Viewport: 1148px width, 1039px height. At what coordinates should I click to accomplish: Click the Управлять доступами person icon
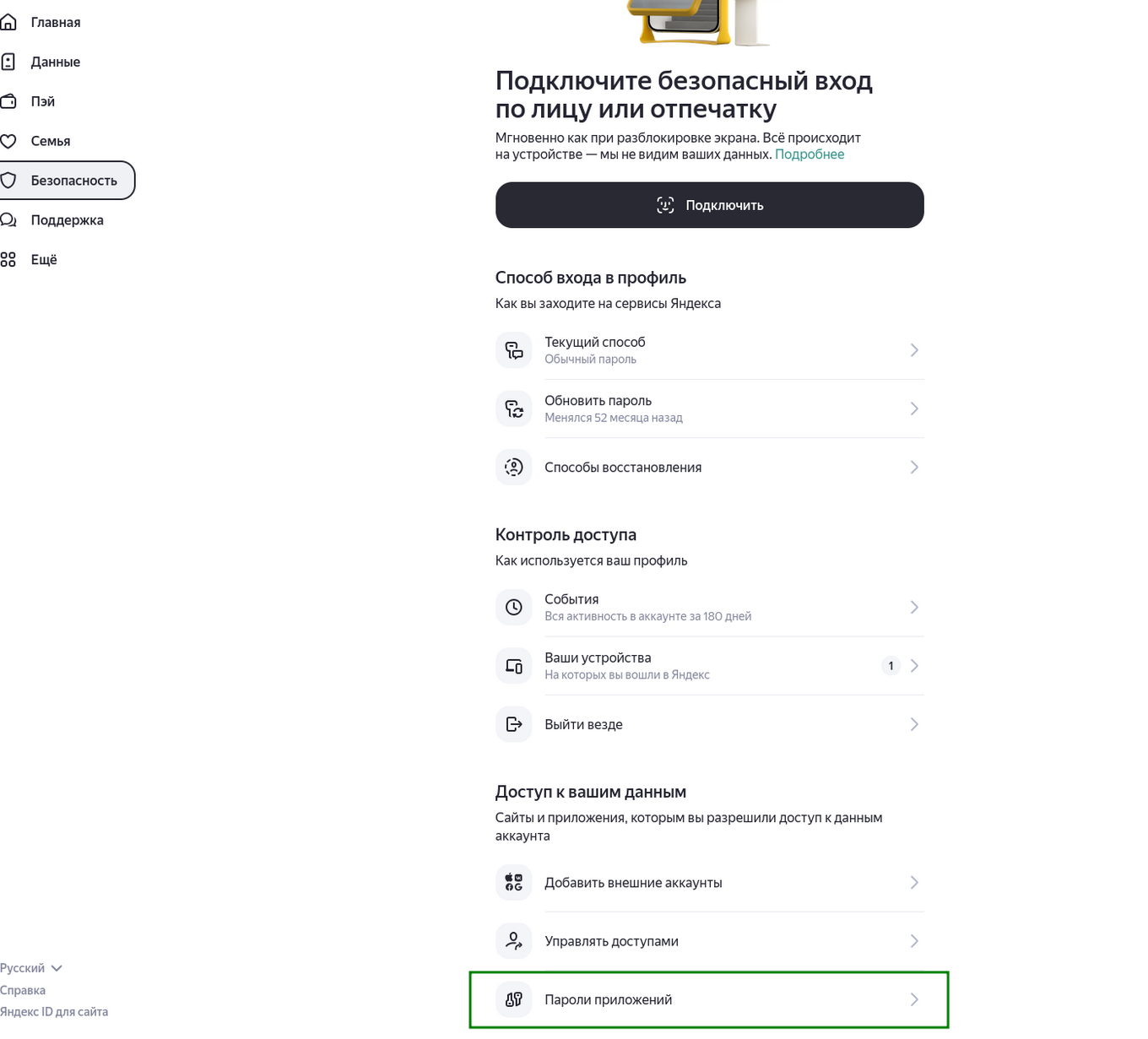tap(513, 941)
